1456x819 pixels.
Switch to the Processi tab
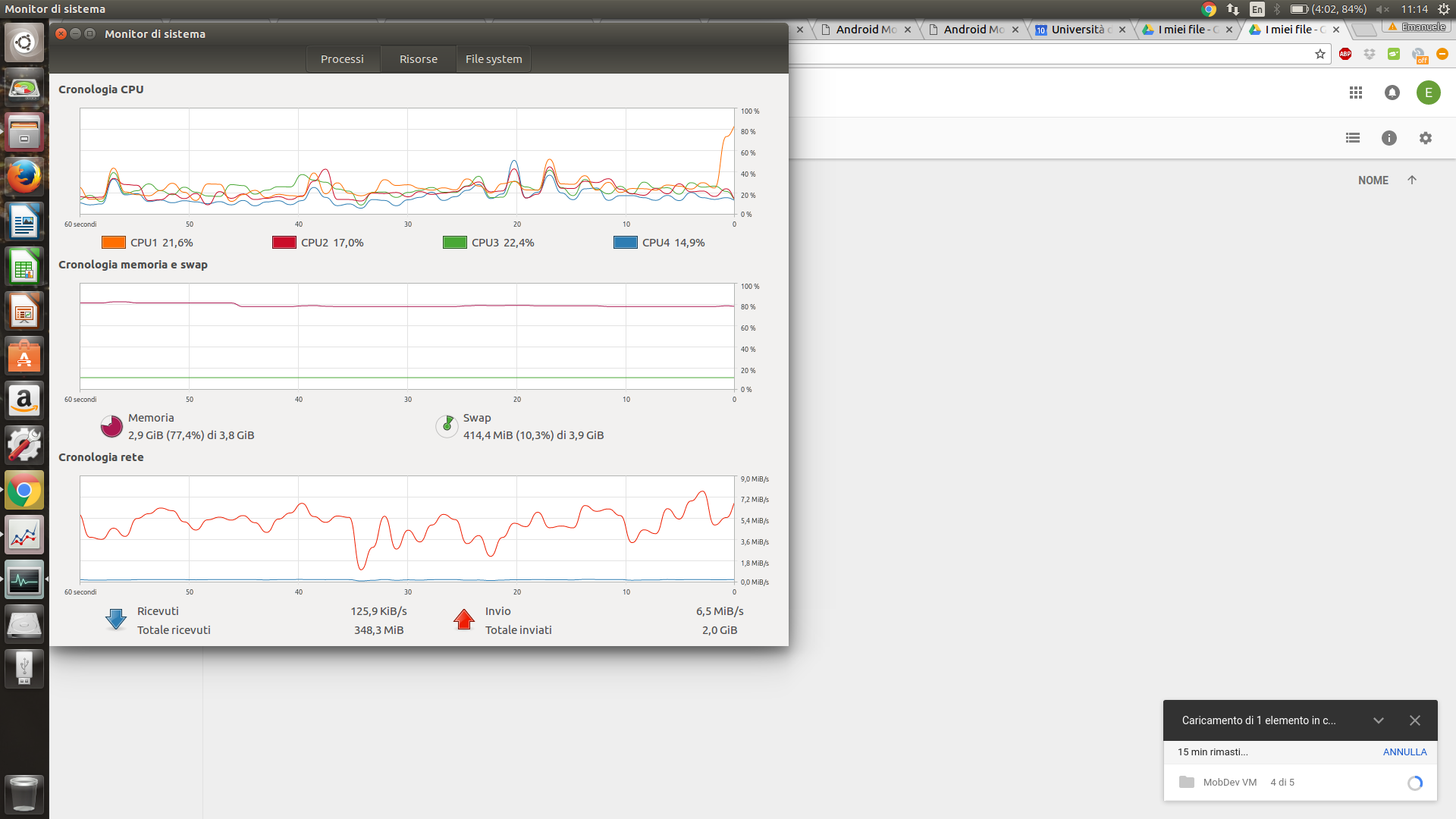342,59
